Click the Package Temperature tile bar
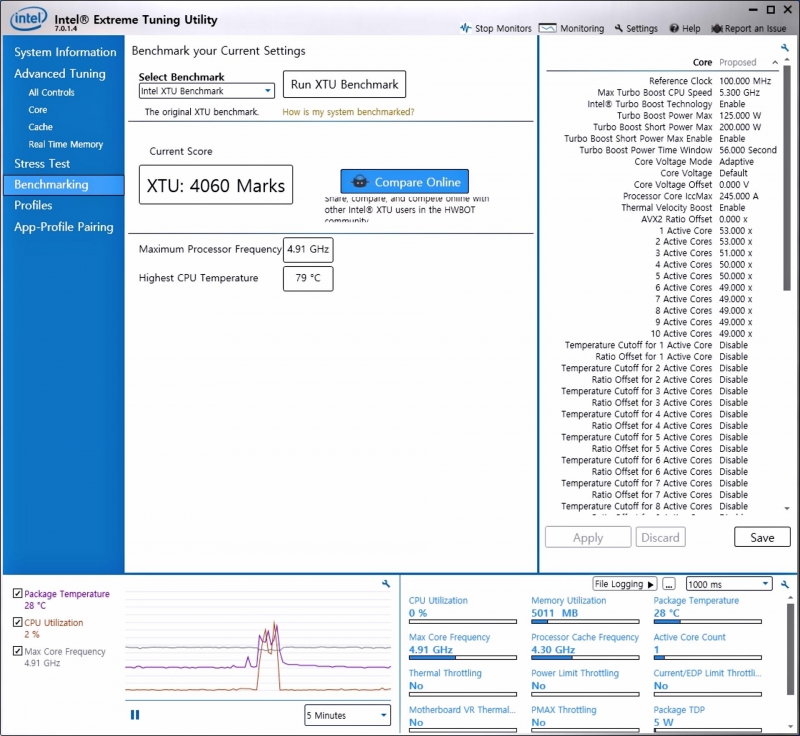 coord(707,622)
